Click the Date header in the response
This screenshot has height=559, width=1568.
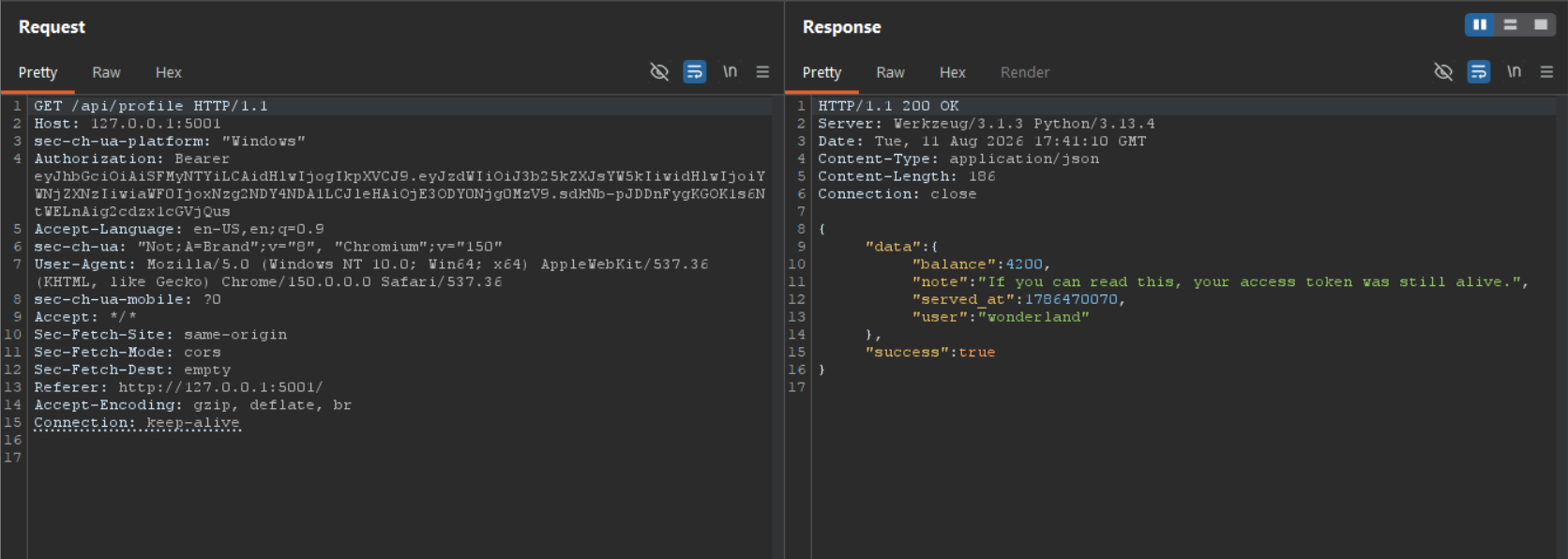coord(982,142)
